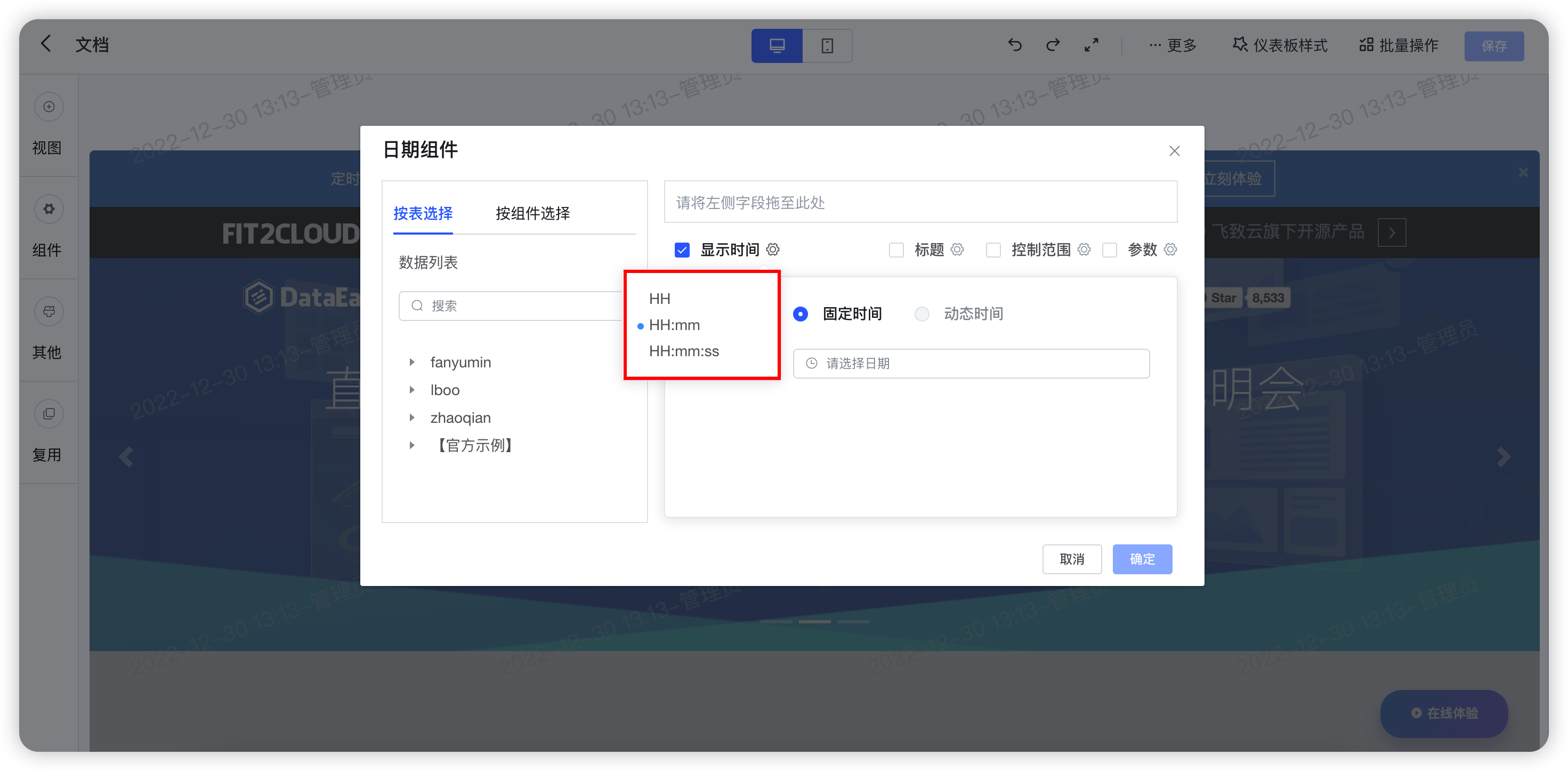This screenshot has width=1568, height=771.
Task: Enable the 标题 checkbox
Action: pyautogui.click(x=896, y=250)
